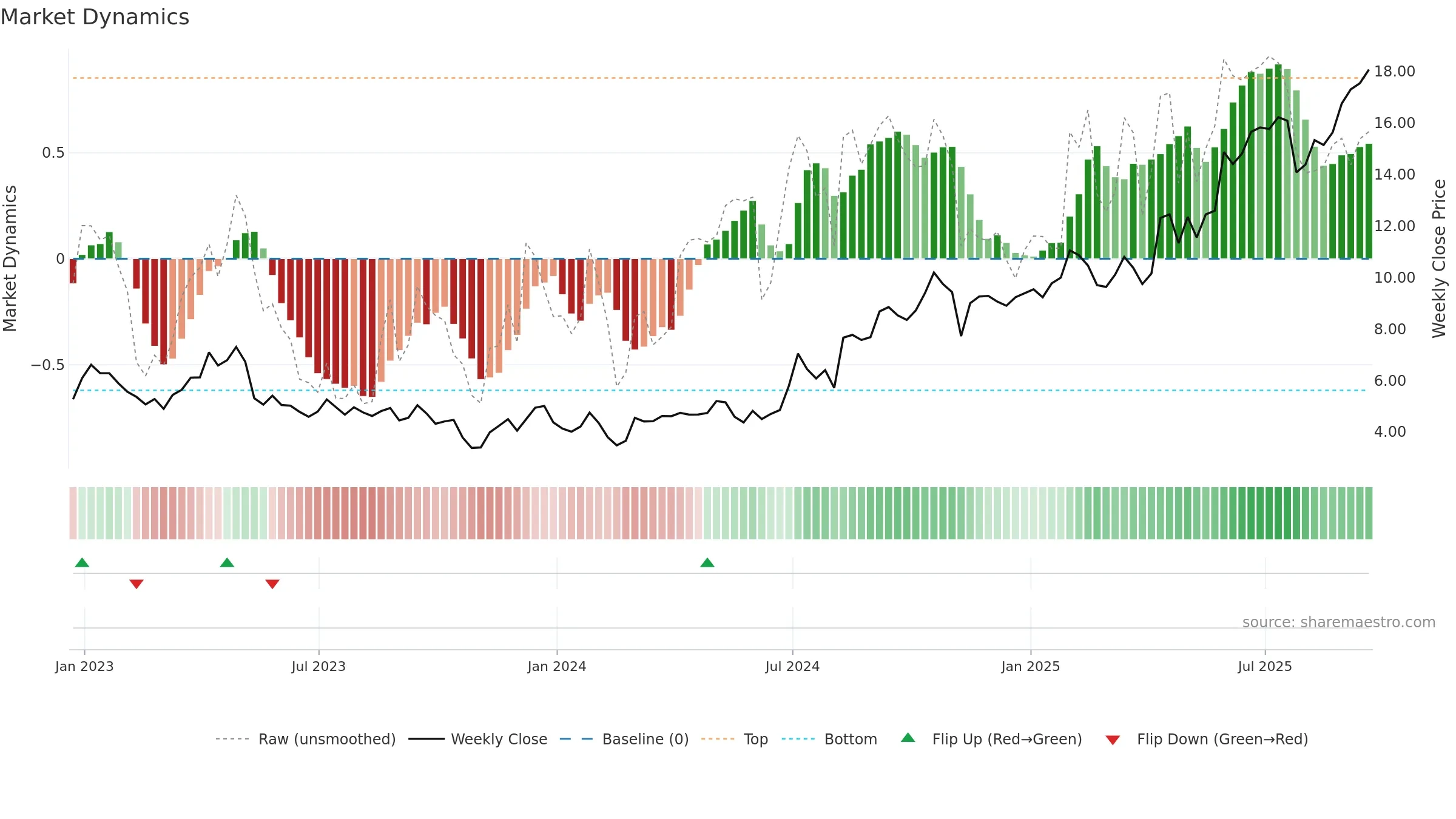The height and width of the screenshot is (819, 1456).
Task: Click the Jul 2025 axis label
Action: [1265, 666]
